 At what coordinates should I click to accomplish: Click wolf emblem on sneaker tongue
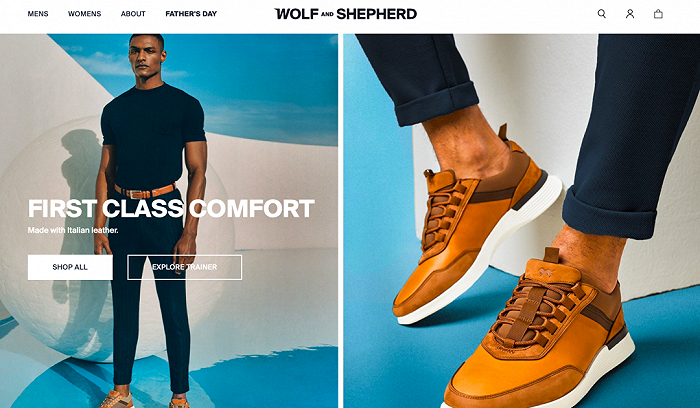[x=546, y=272]
